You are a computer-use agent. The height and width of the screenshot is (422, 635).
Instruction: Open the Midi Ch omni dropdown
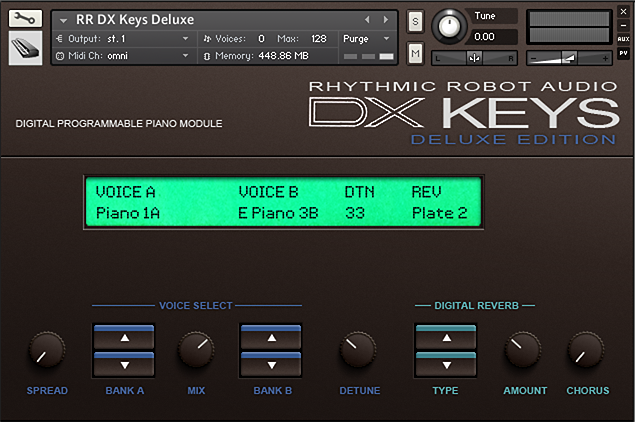[x=122, y=55]
